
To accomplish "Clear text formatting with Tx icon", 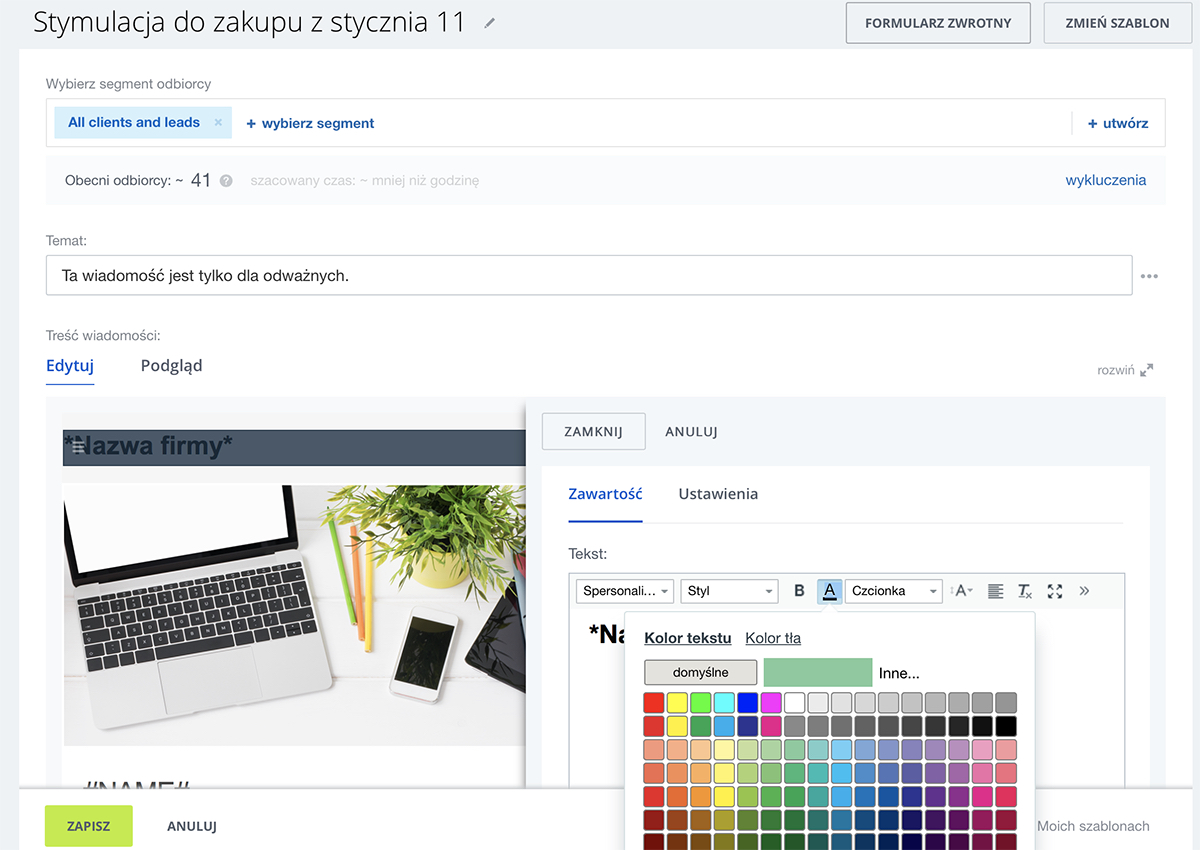I will click(x=1025, y=591).
